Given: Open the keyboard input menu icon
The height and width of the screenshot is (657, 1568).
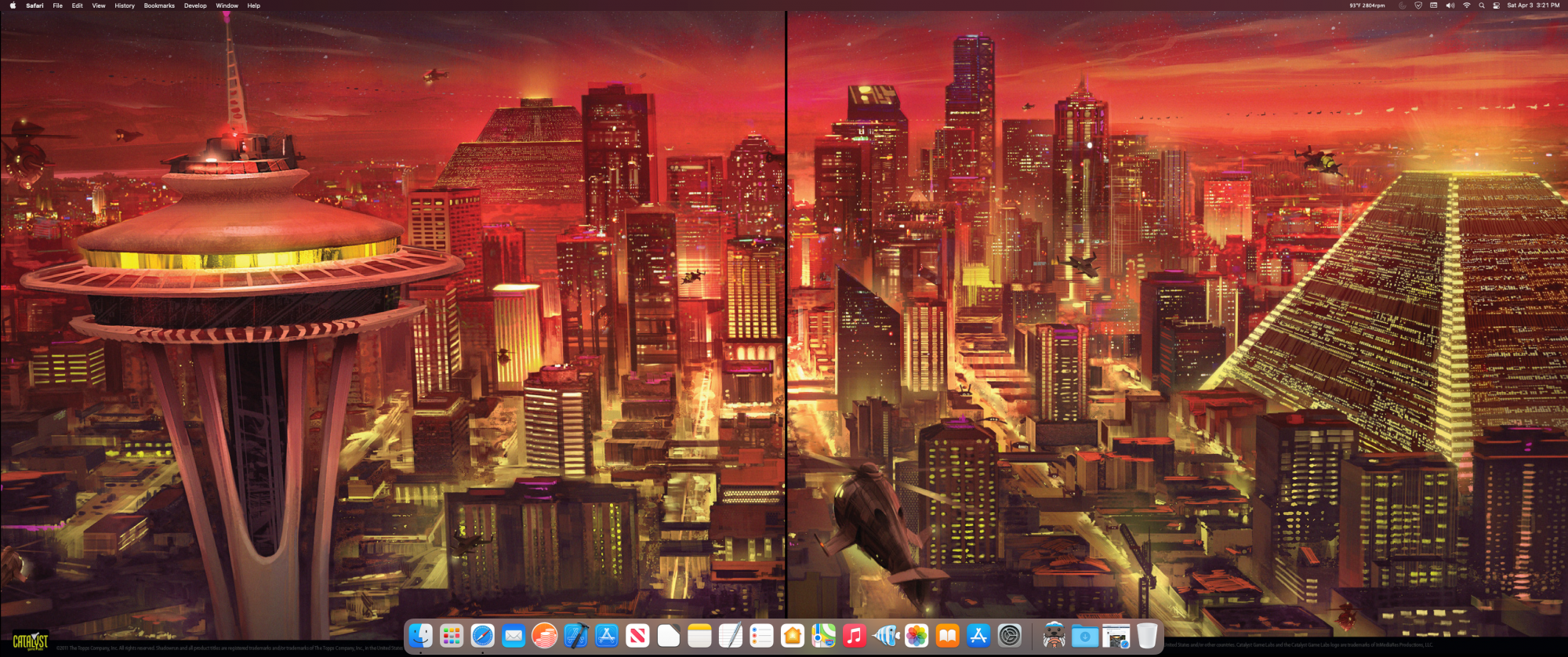Looking at the screenshot, I should [1434, 5].
